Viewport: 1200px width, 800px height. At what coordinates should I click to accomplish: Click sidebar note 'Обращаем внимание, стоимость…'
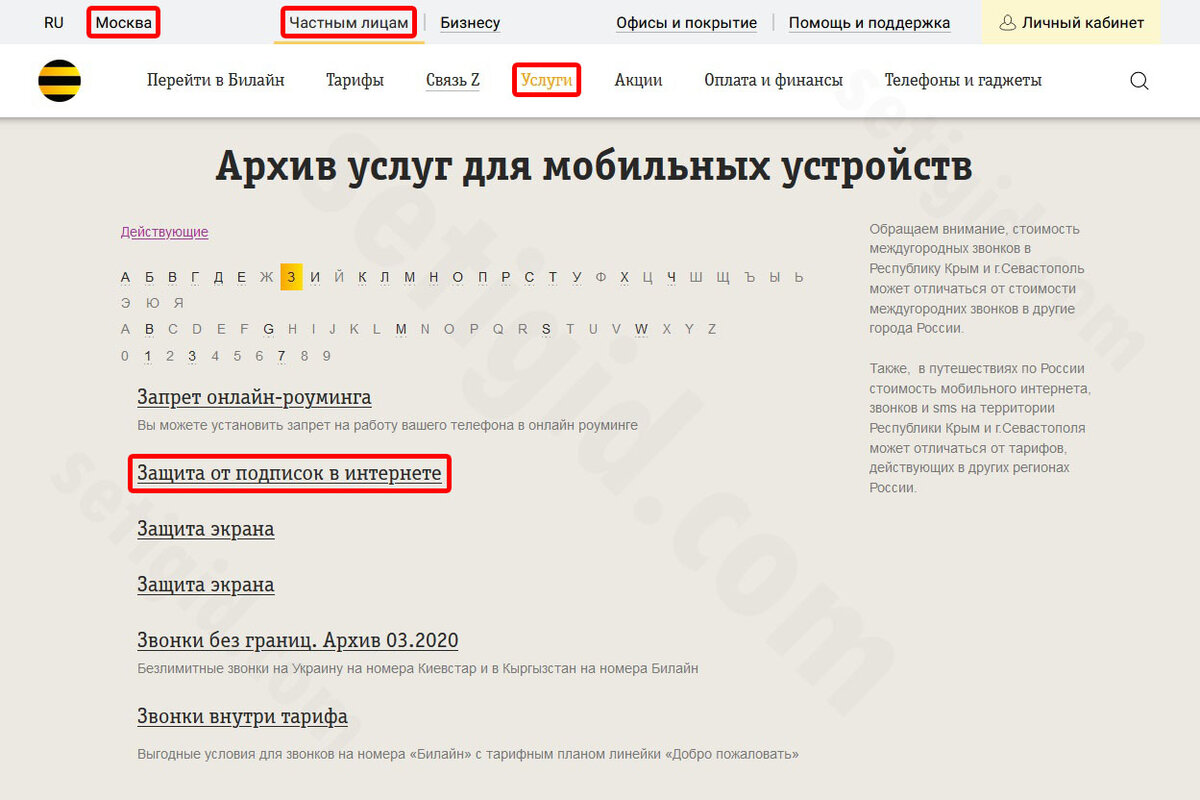[977, 278]
